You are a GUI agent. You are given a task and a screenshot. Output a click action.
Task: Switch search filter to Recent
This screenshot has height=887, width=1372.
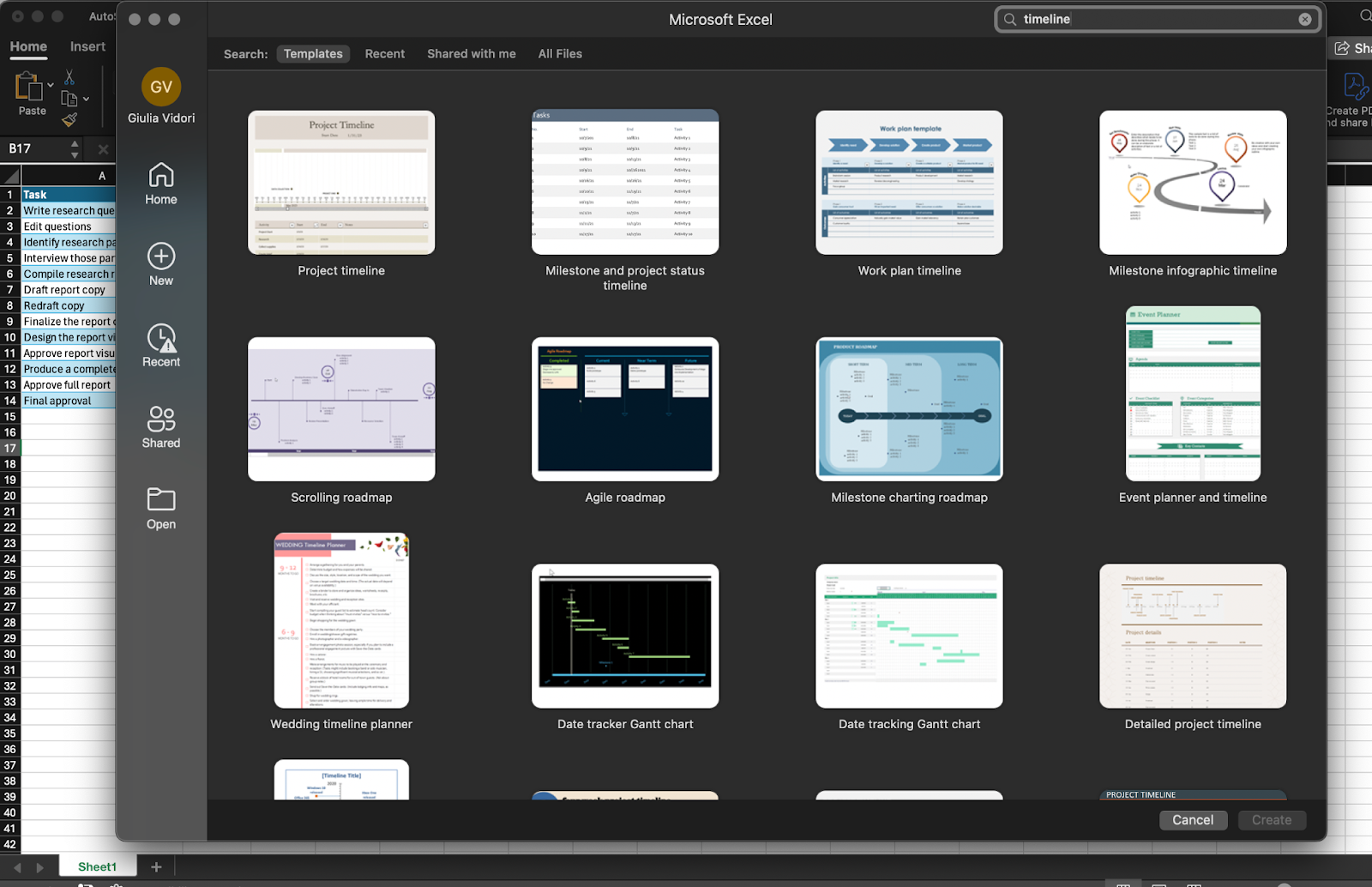tap(385, 54)
